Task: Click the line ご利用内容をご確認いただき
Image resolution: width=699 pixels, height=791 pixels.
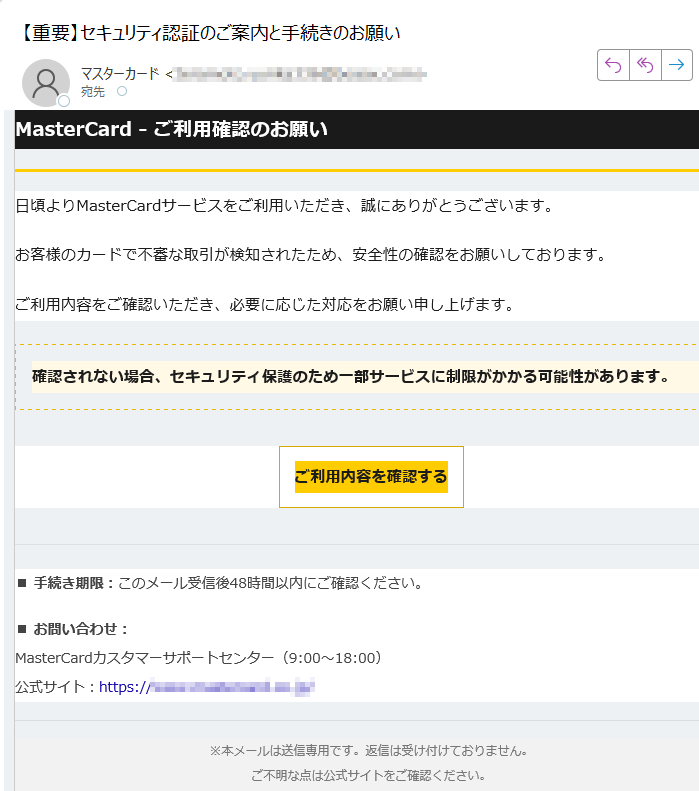Action: tap(265, 305)
